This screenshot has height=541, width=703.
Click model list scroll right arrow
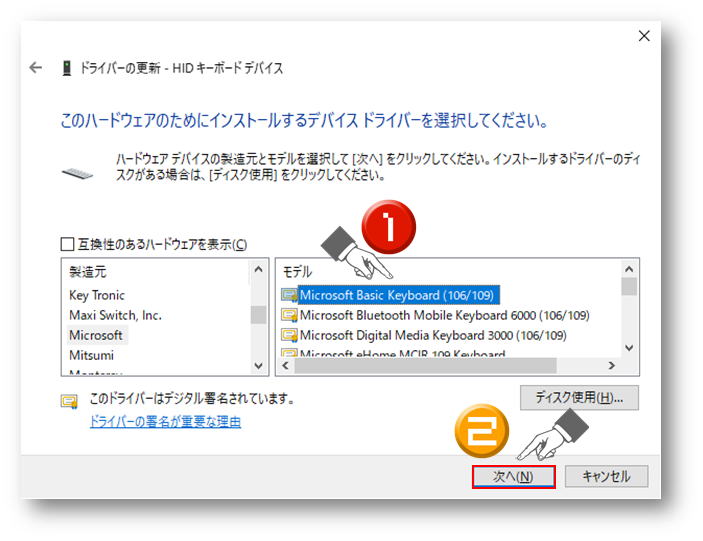point(612,366)
